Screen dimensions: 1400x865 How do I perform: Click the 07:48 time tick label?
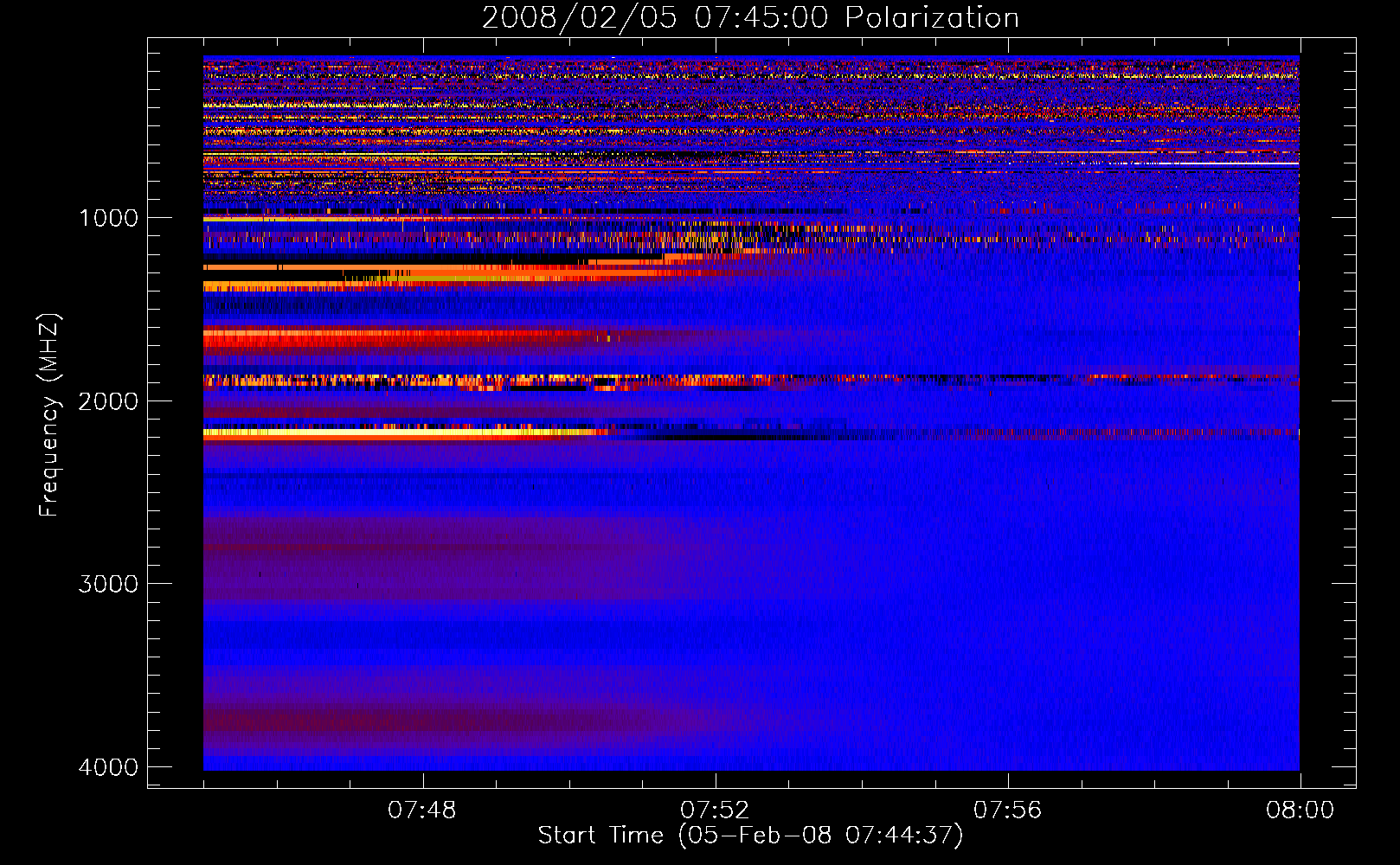422,811
